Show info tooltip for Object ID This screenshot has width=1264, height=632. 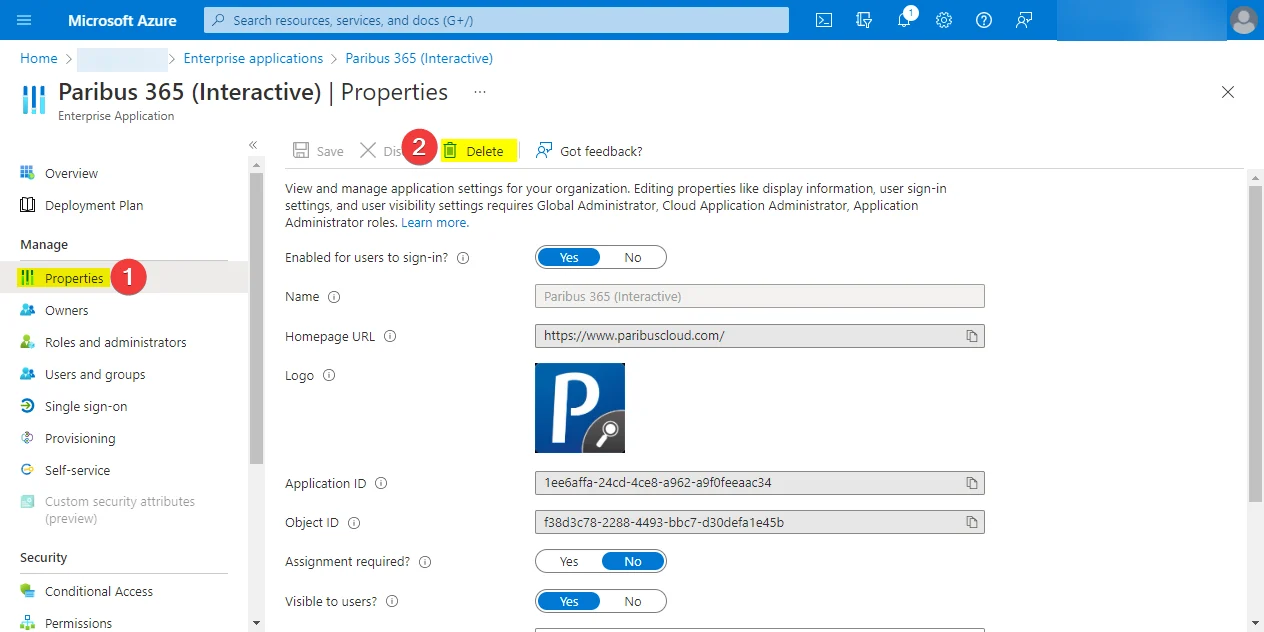point(354,523)
